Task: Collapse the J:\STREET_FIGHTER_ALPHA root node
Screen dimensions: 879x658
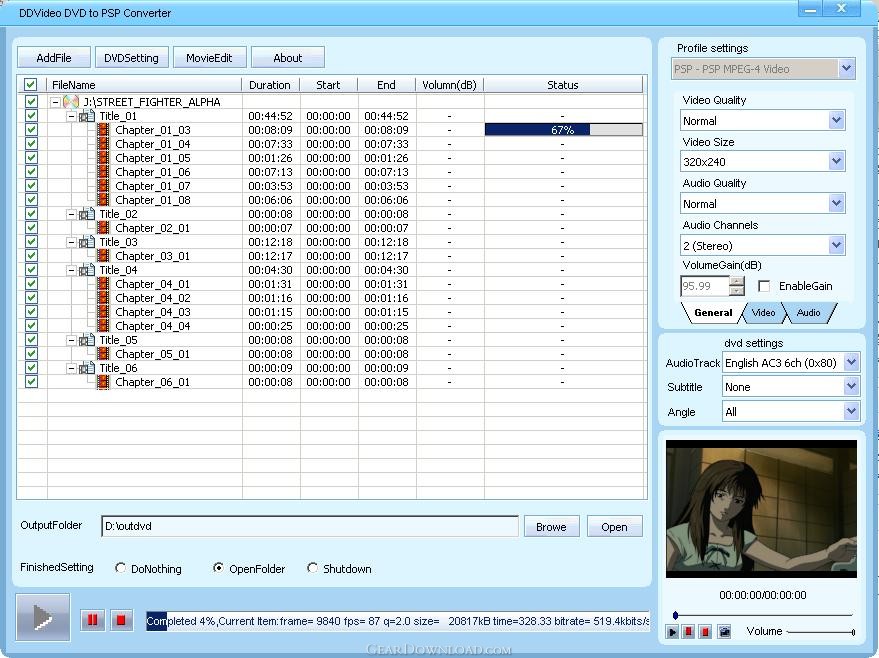Action: pos(55,103)
